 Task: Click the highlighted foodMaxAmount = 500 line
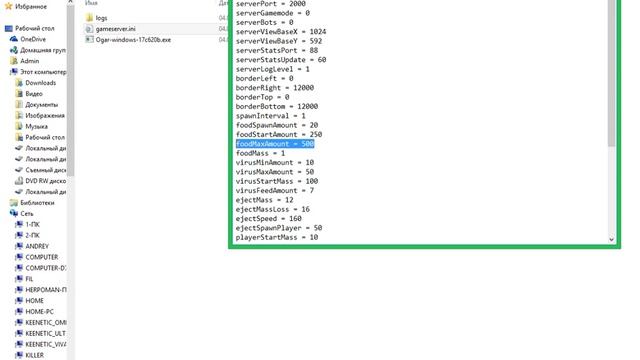coord(275,144)
